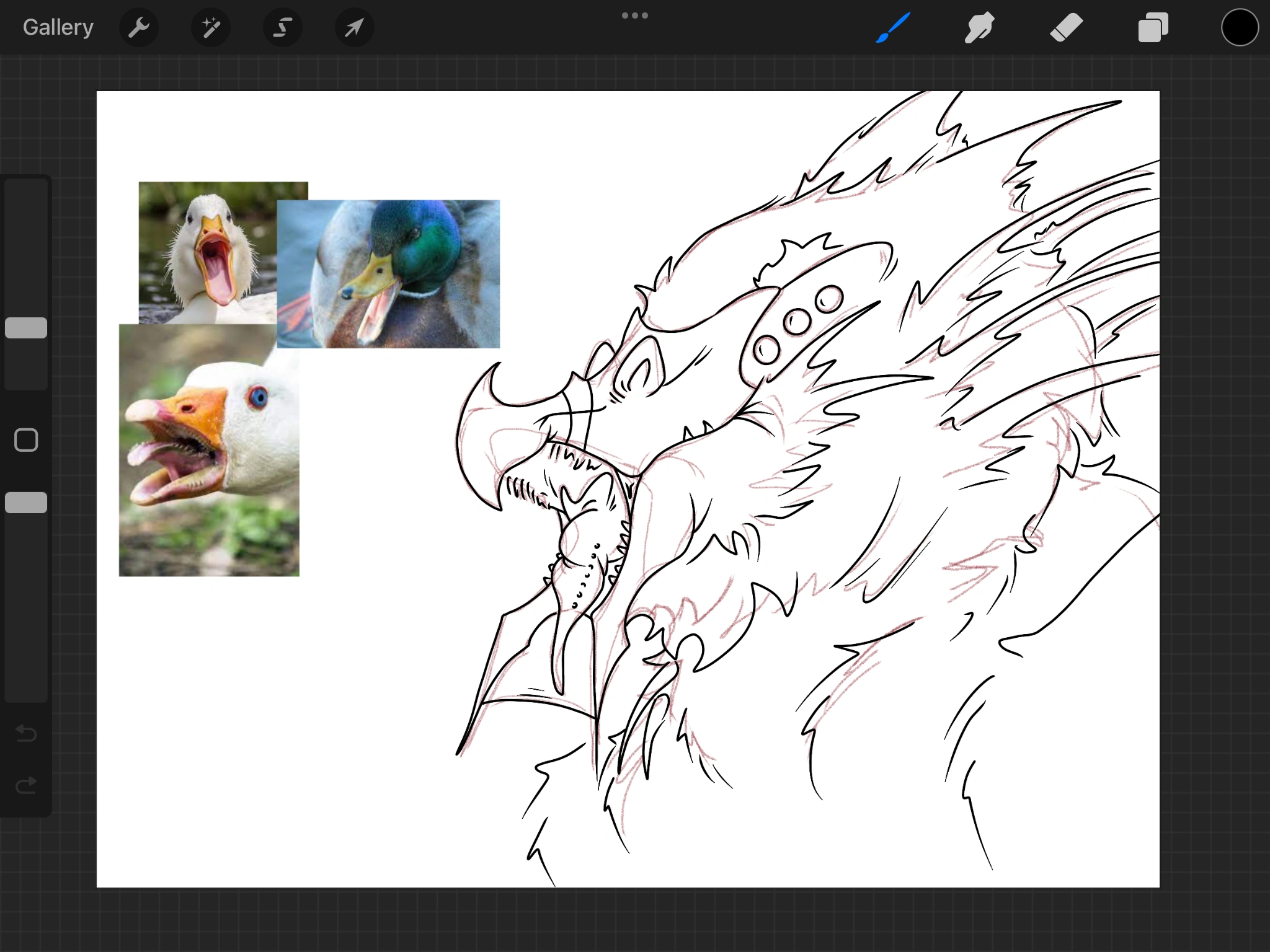Open the Actions menu with the wrench icon
The width and height of the screenshot is (1270, 952).
[139, 27]
